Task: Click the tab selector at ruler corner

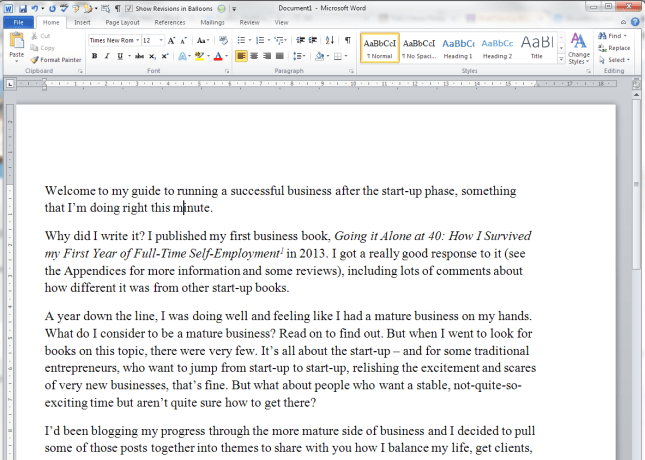Action: pyautogui.click(x=10, y=84)
